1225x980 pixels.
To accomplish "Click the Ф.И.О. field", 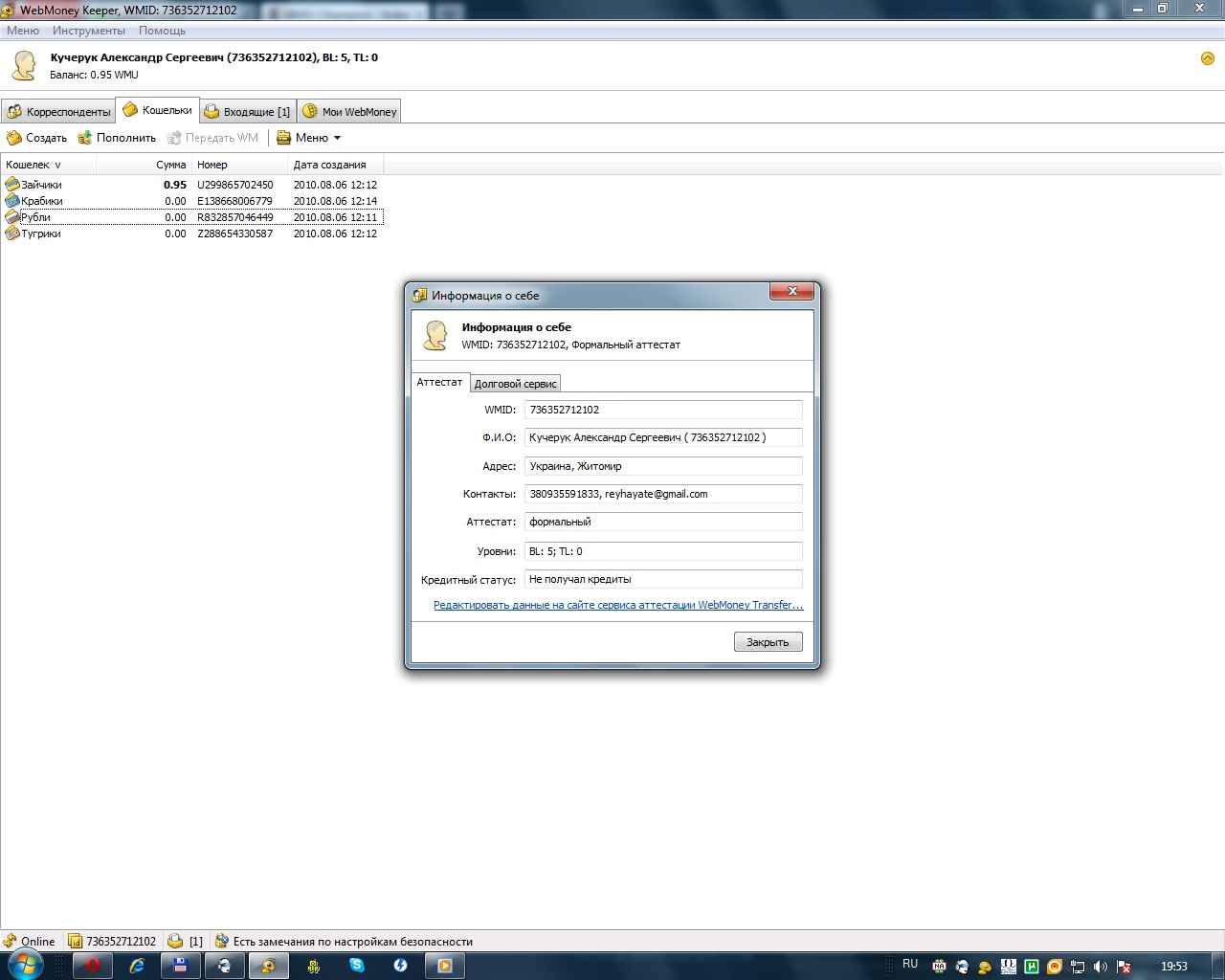I will (663, 437).
